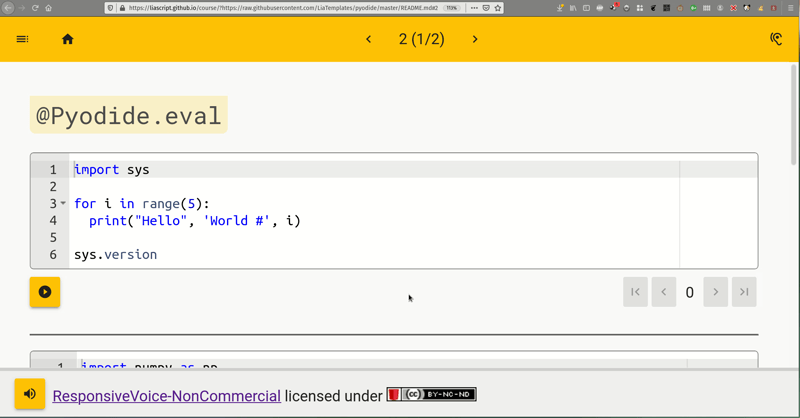Click the panda face extension icon
The image size is (800, 418).
click(747, 8)
